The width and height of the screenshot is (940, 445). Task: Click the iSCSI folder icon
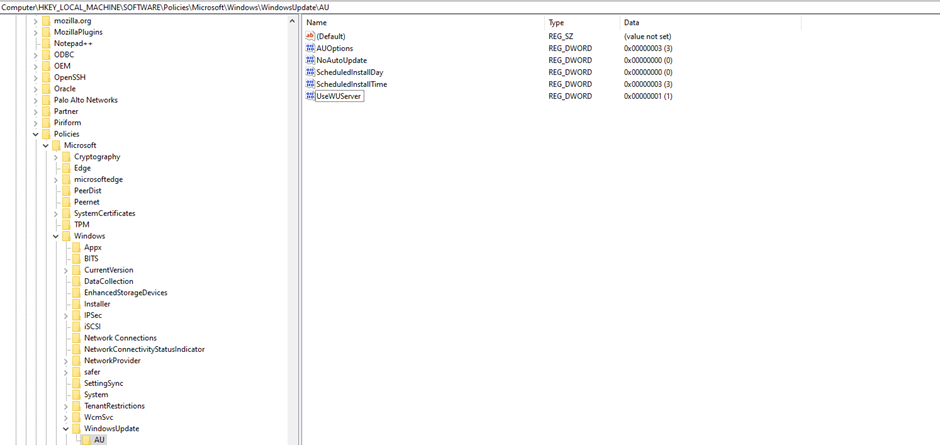77,326
